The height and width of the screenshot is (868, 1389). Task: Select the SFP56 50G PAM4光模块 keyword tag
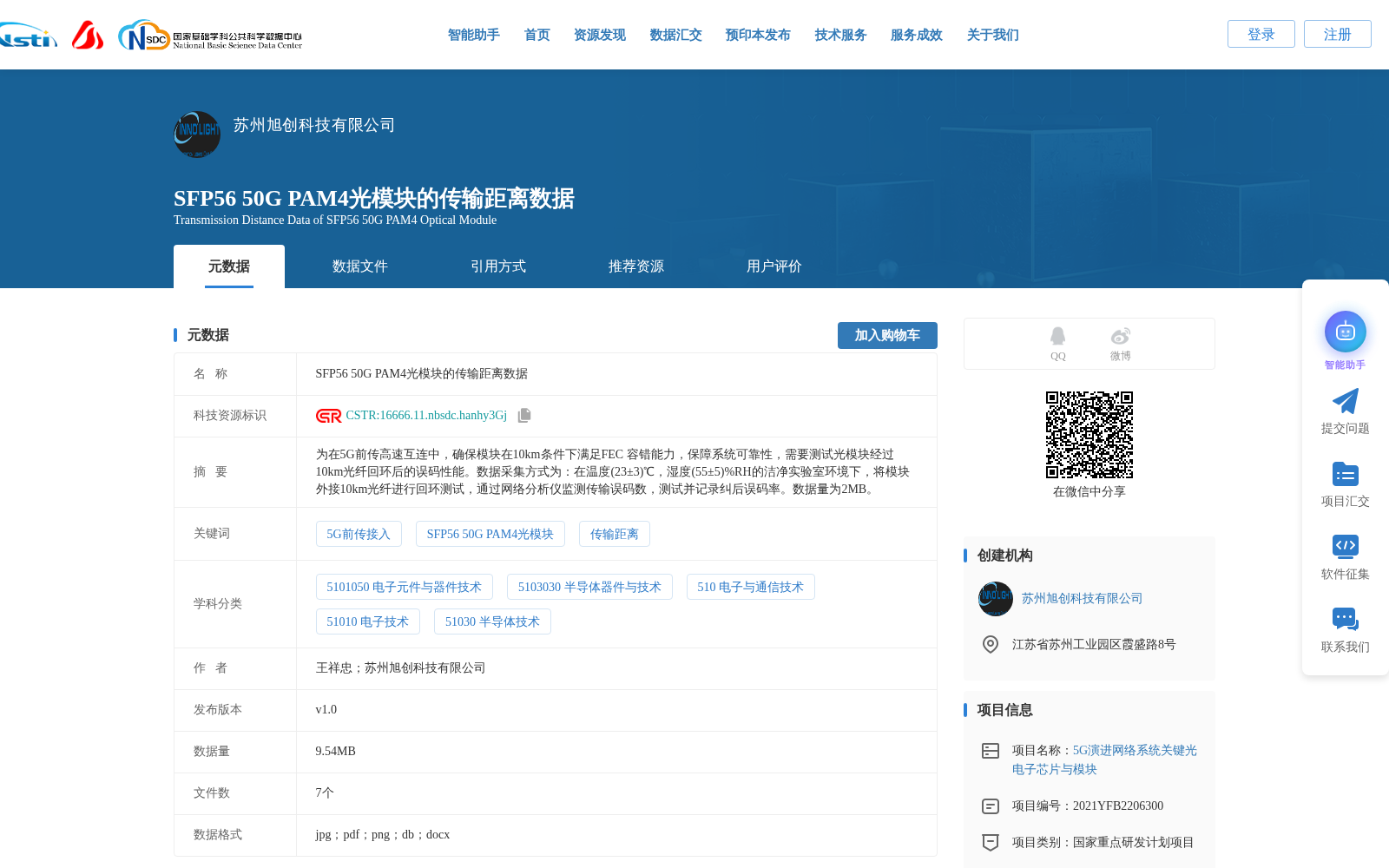[490, 534]
